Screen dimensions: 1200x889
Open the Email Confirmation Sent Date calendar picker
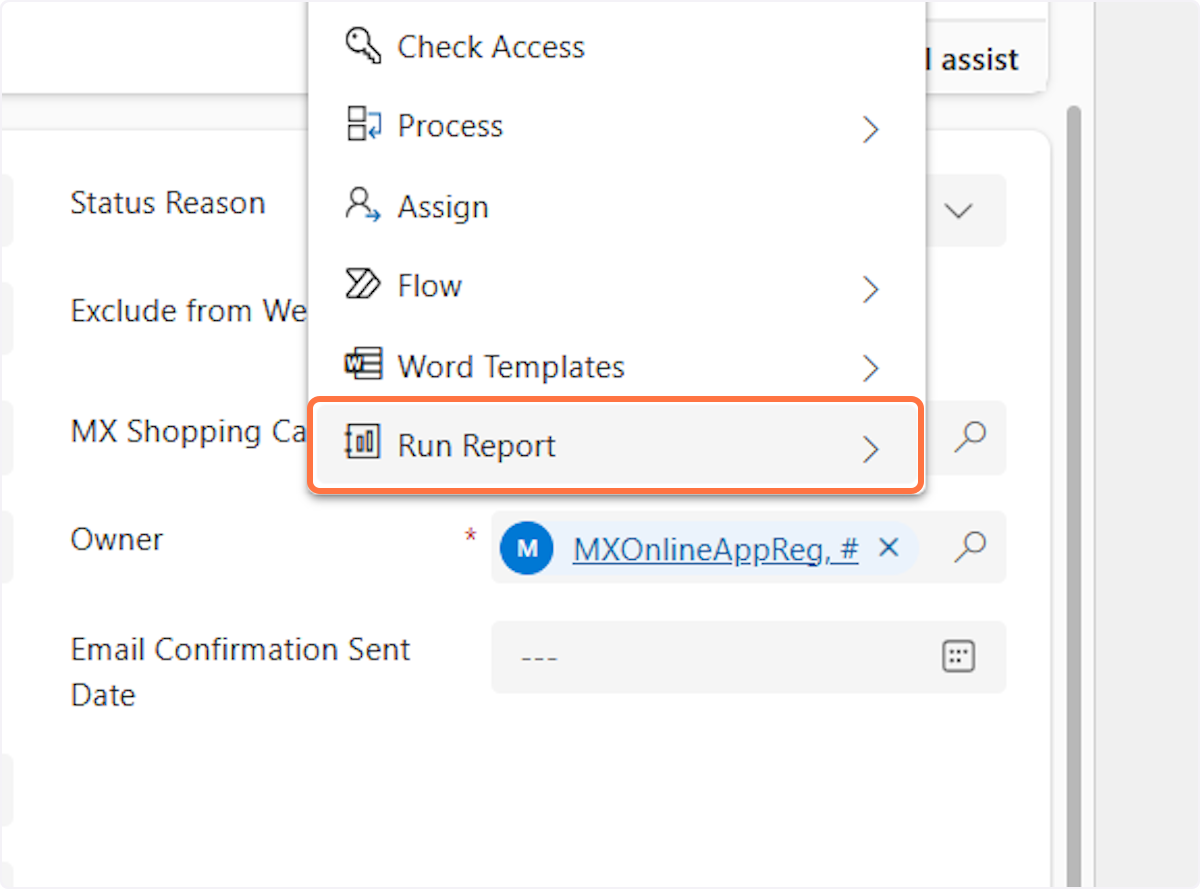958,657
